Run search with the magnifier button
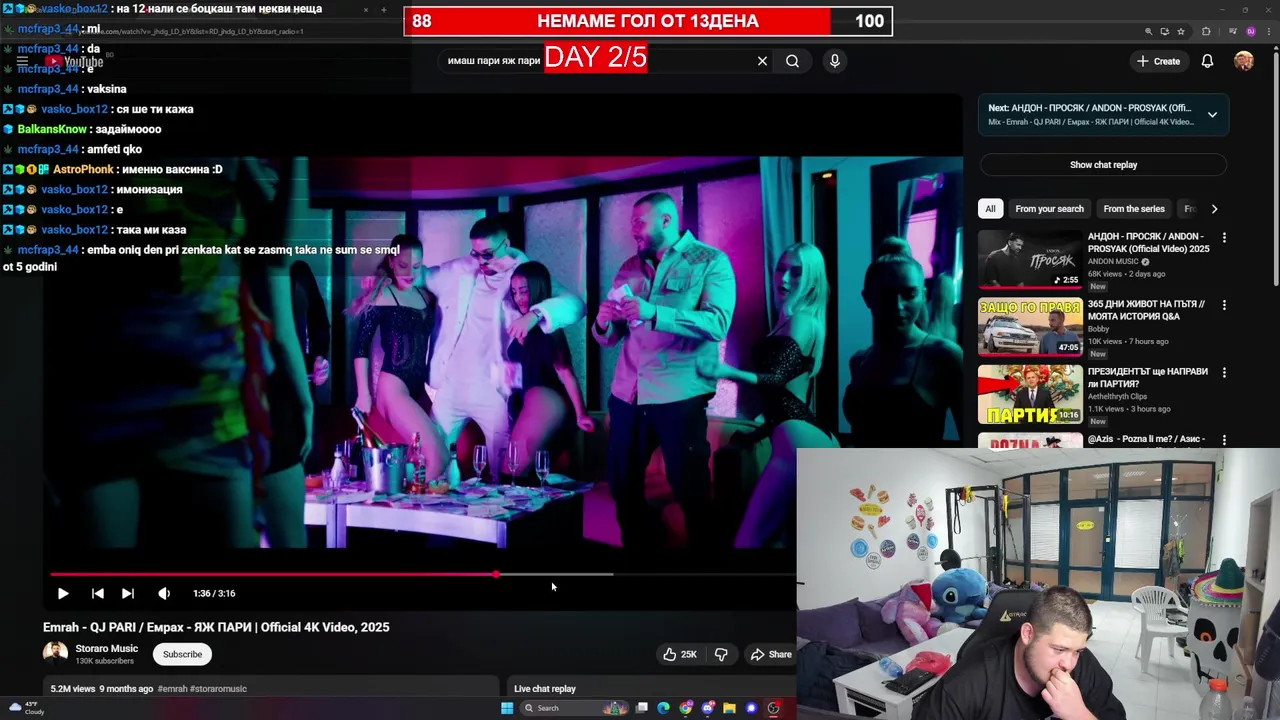Image resolution: width=1280 pixels, height=720 pixels. pos(792,61)
